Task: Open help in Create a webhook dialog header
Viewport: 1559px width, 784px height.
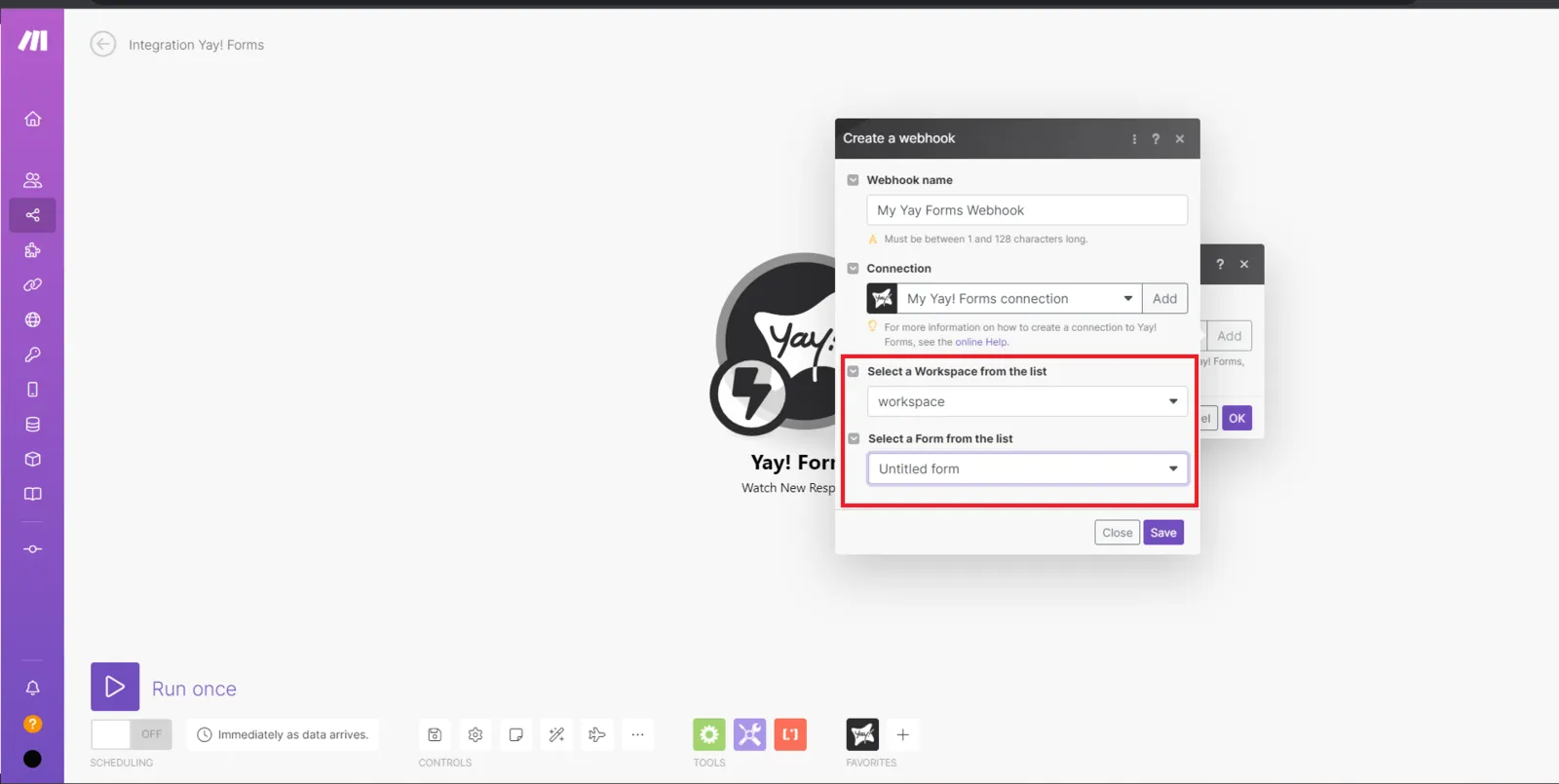Action: coord(1156,139)
